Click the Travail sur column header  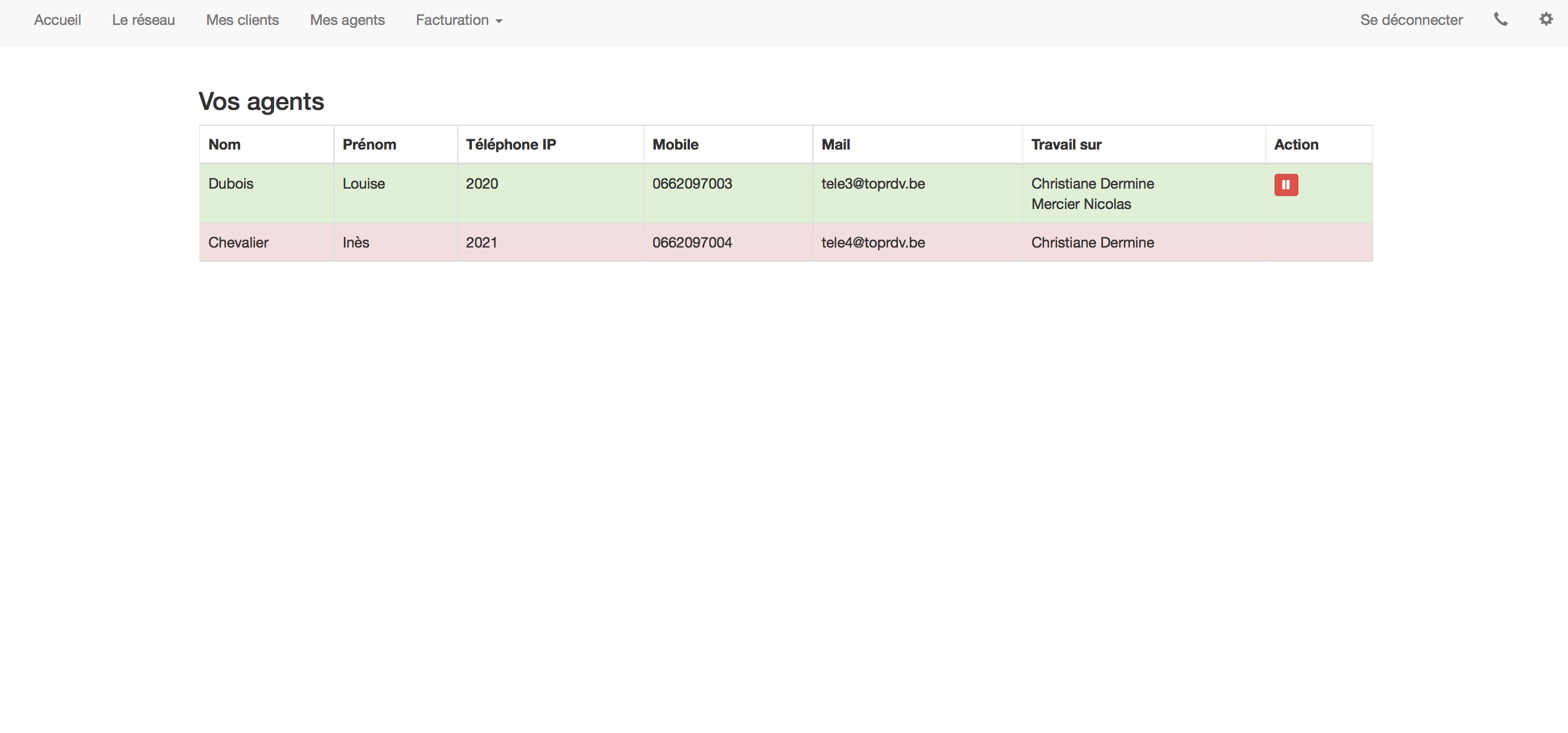(1144, 144)
